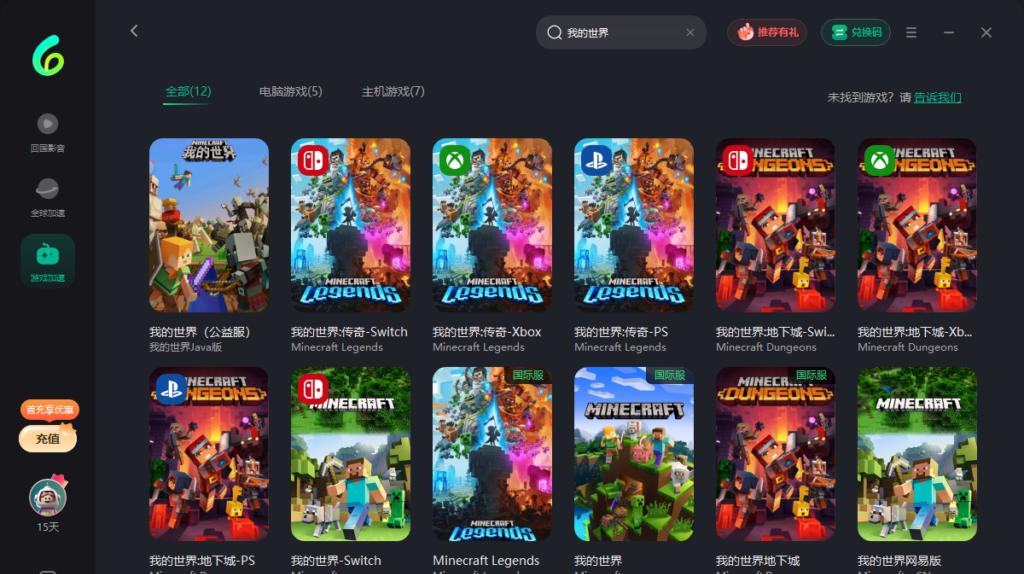Click the 我的世界:传奇-PS title text
Screen dimensions: 1024x574
click(621, 332)
